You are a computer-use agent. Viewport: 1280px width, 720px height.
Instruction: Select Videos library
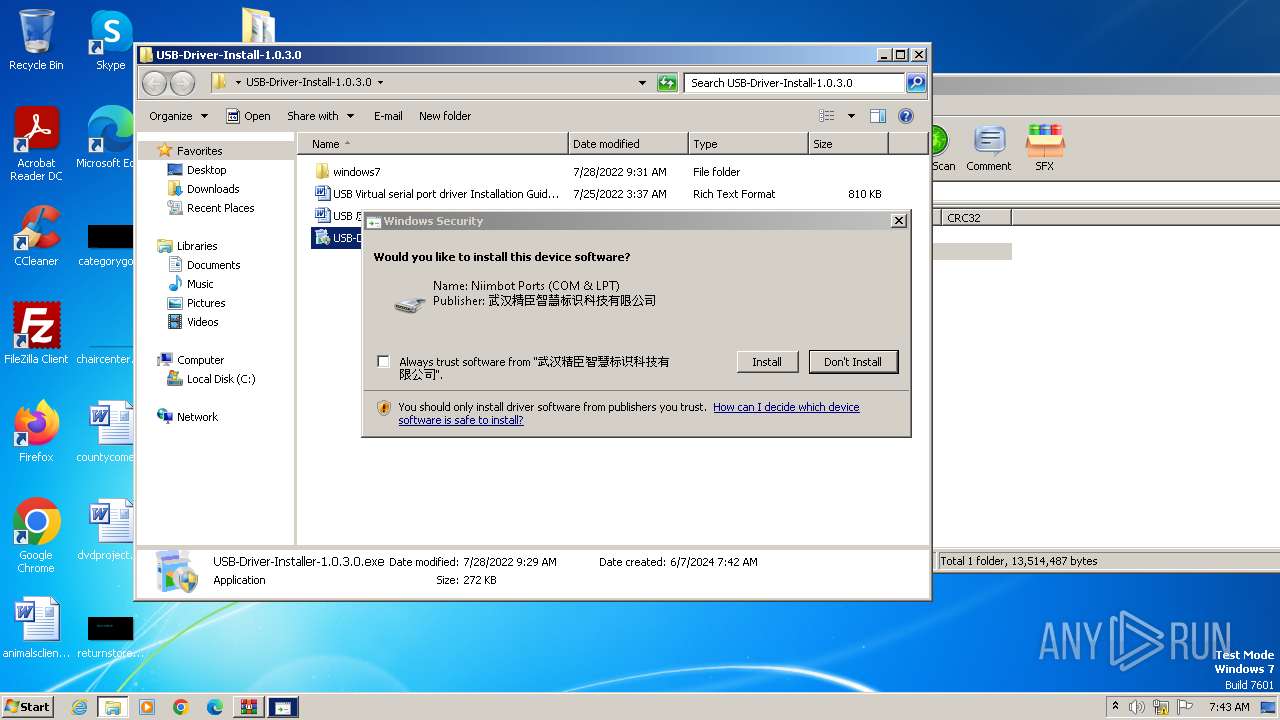click(x=202, y=322)
